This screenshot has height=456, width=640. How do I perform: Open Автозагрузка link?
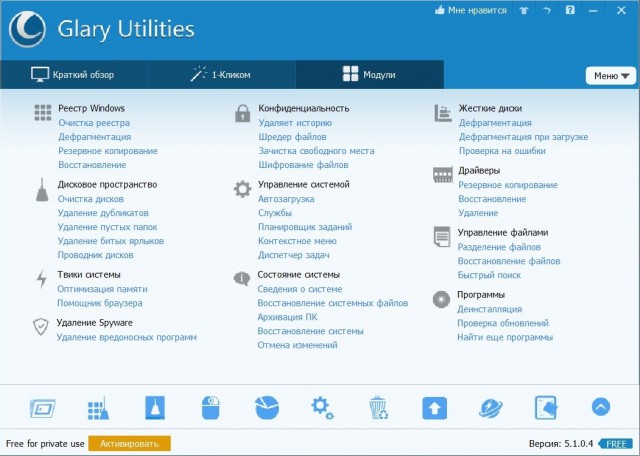(286, 199)
